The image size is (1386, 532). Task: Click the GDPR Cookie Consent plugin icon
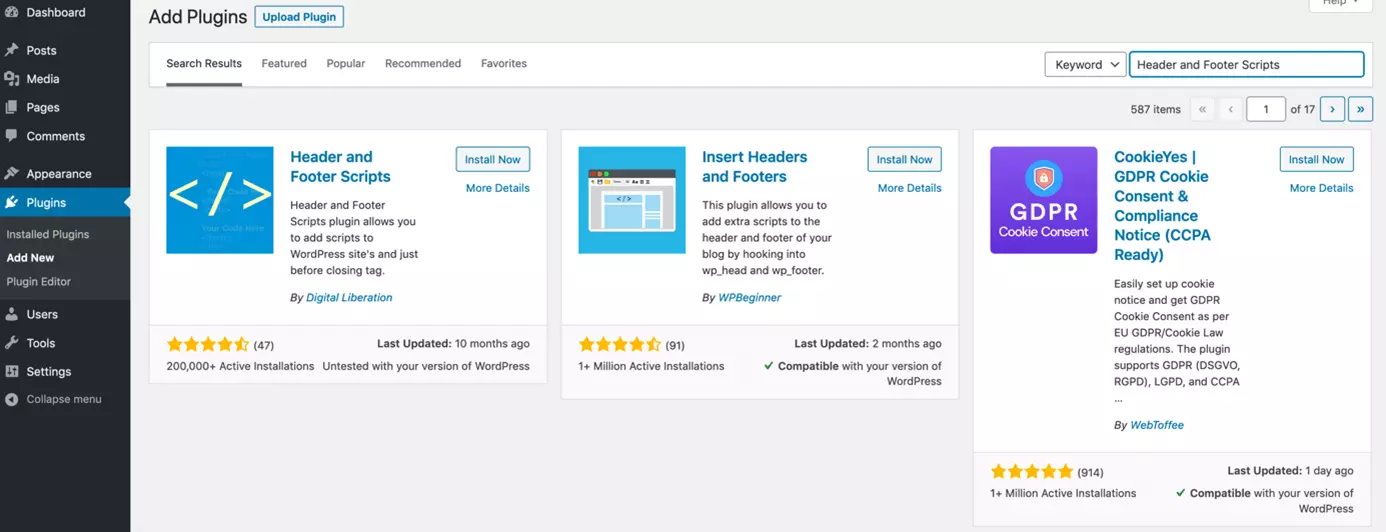[x=1043, y=200]
